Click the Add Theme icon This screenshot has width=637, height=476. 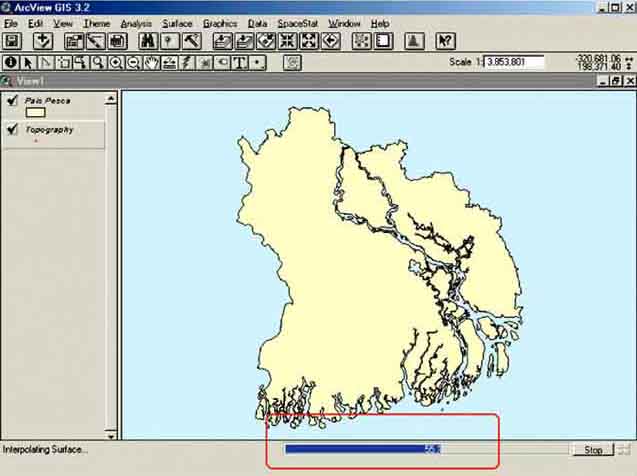42,41
